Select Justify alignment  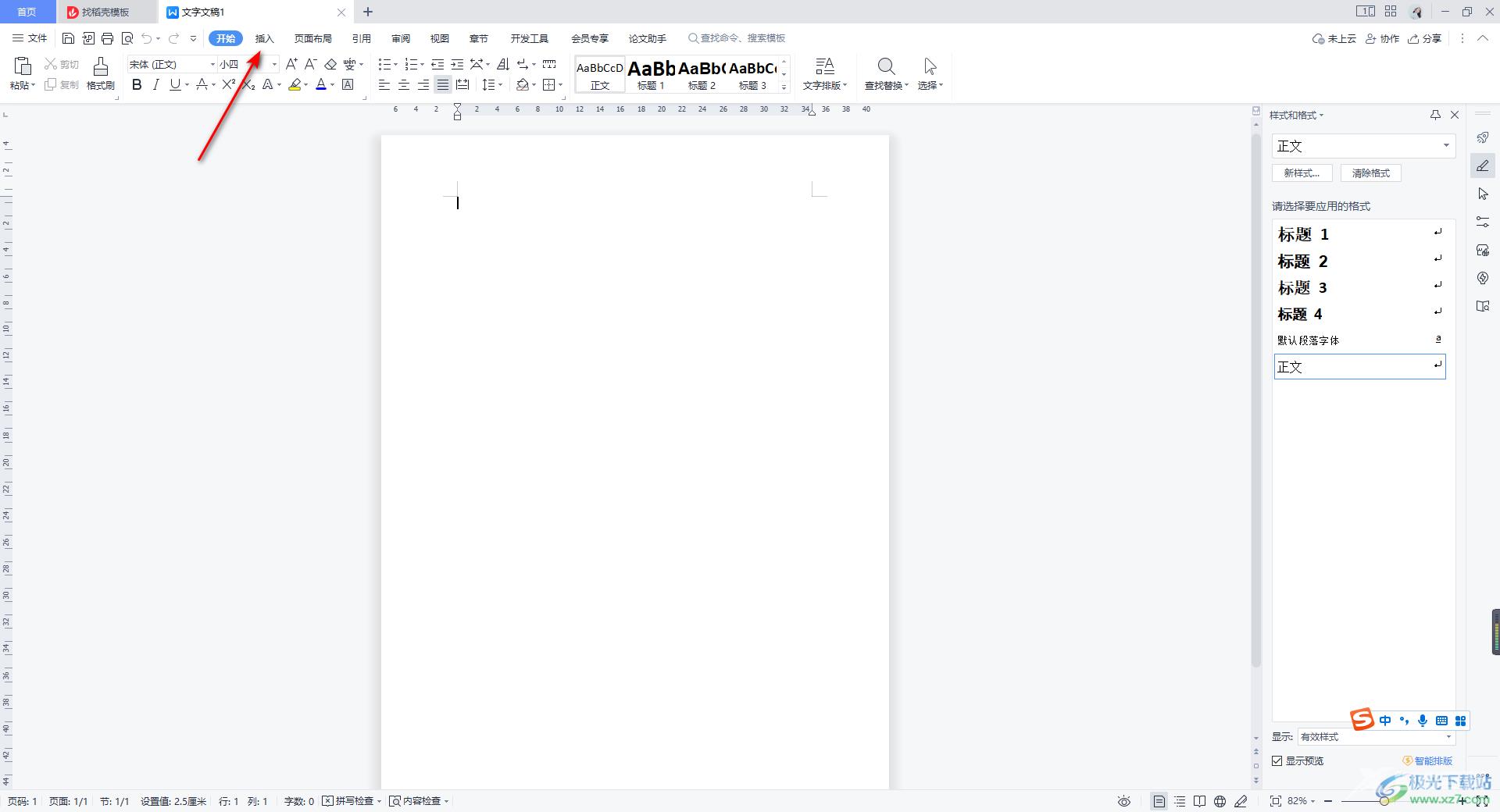tap(443, 84)
